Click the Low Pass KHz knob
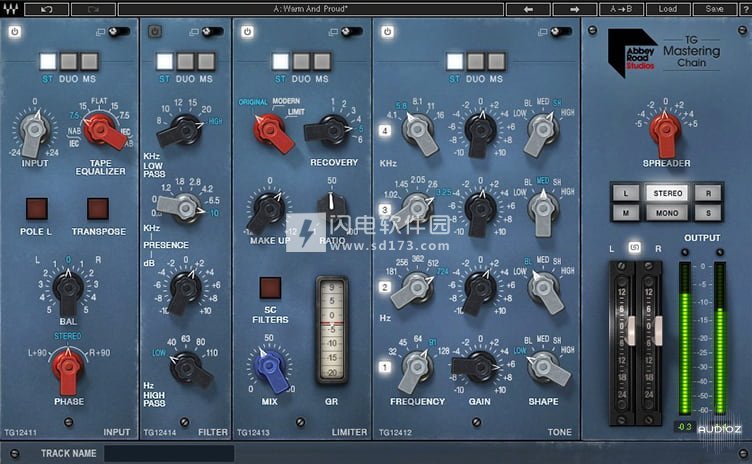 [x=184, y=130]
